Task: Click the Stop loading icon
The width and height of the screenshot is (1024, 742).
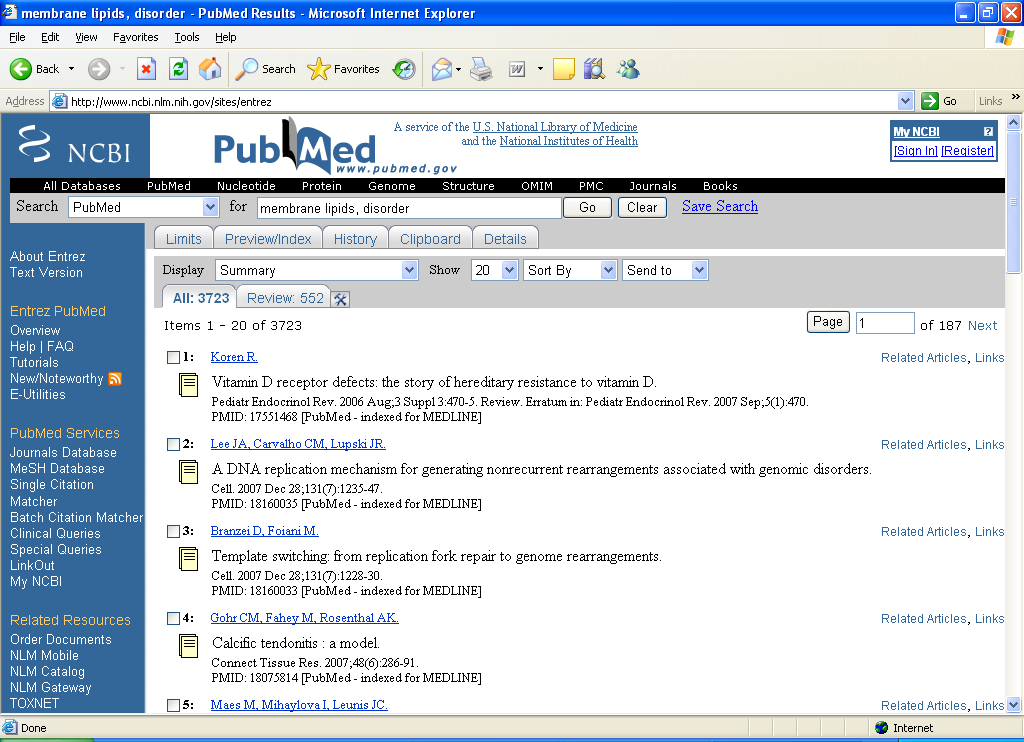Action: [x=146, y=69]
